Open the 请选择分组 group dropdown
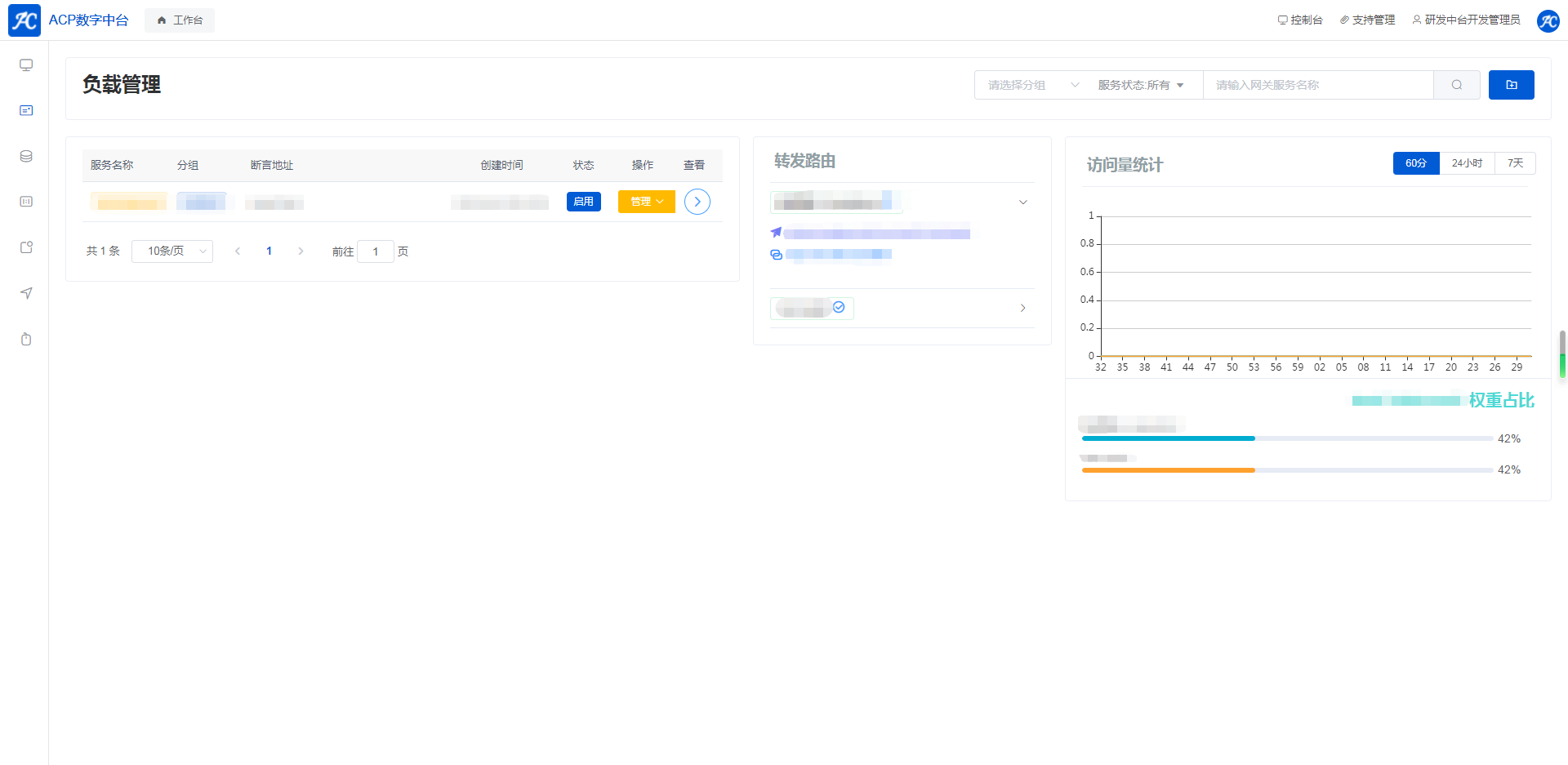Screen dimensions: 1568x765 pos(1032,85)
